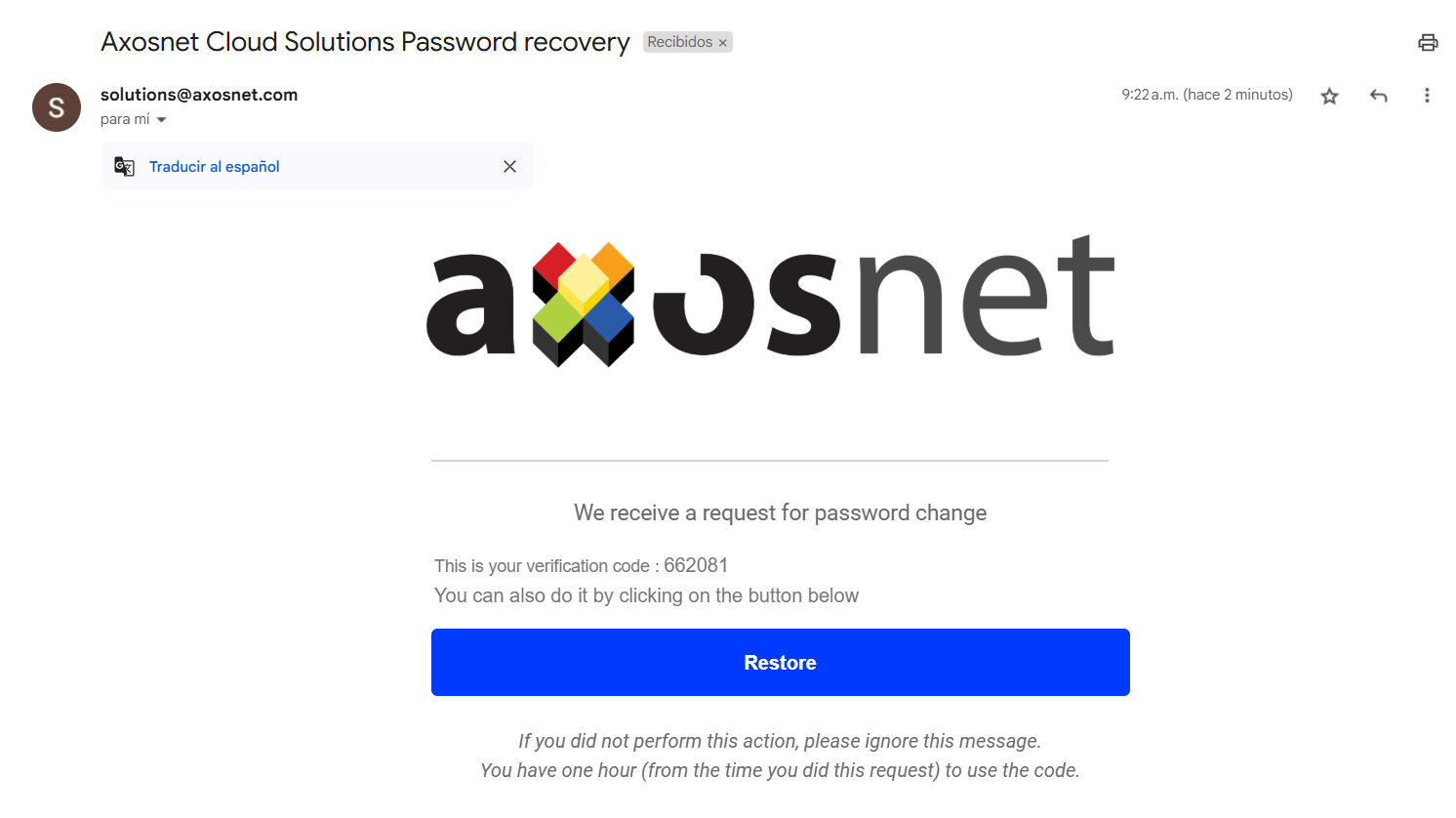1456x818 pixels.
Task: Translate message via "Traducir al español"
Action: click(215, 166)
